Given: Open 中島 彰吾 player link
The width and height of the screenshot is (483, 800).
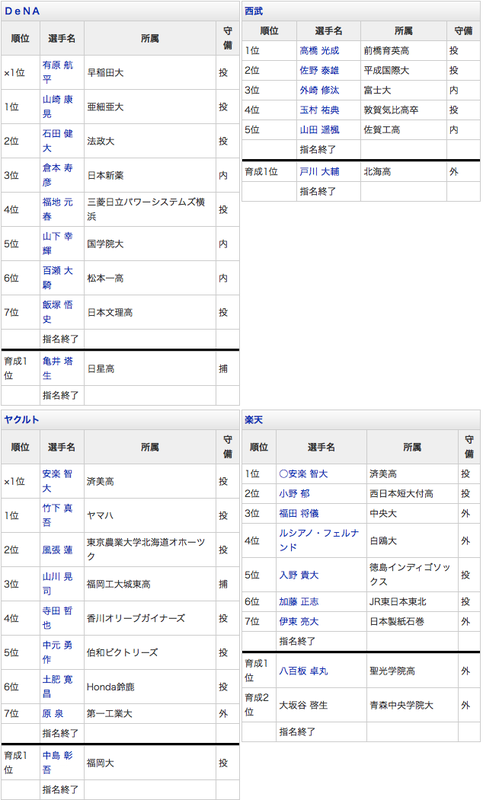Looking at the screenshot, I should pyautogui.click(x=57, y=762).
